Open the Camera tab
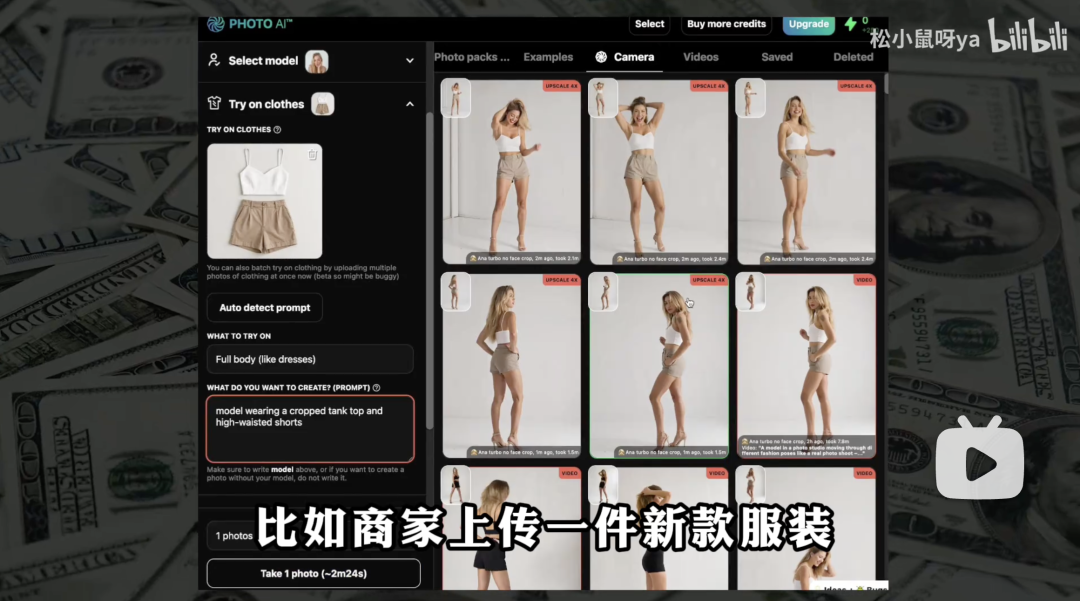This screenshot has width=1080, height=601. [x=625, y=57]
